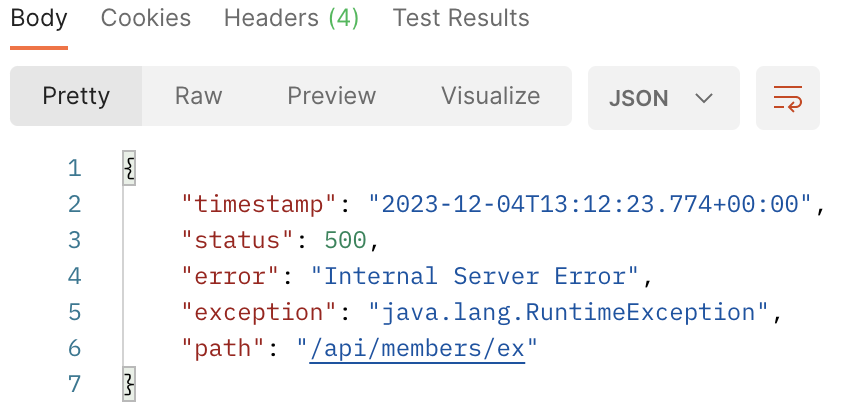Click line number 7 in gutter
The width and height of the screenshot is (856, 410).
point(75,384)
